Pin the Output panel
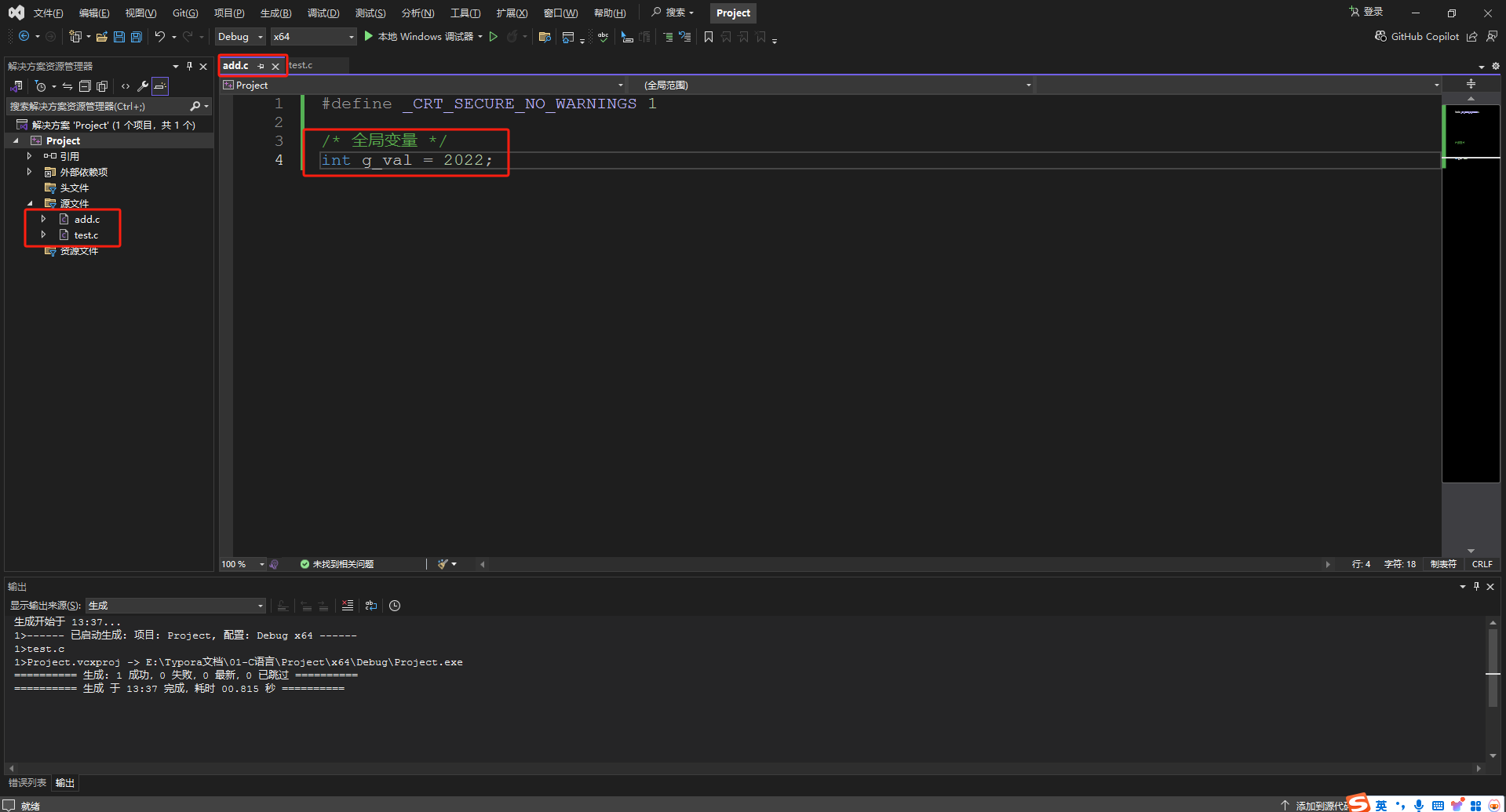 click(1476, 587)
